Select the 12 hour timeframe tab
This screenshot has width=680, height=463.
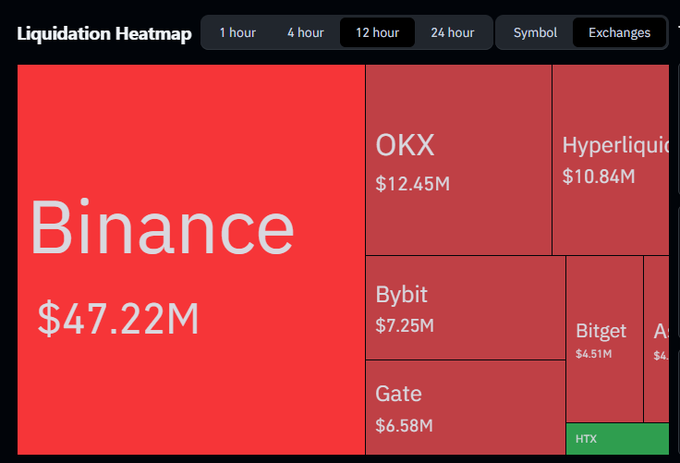377,33
